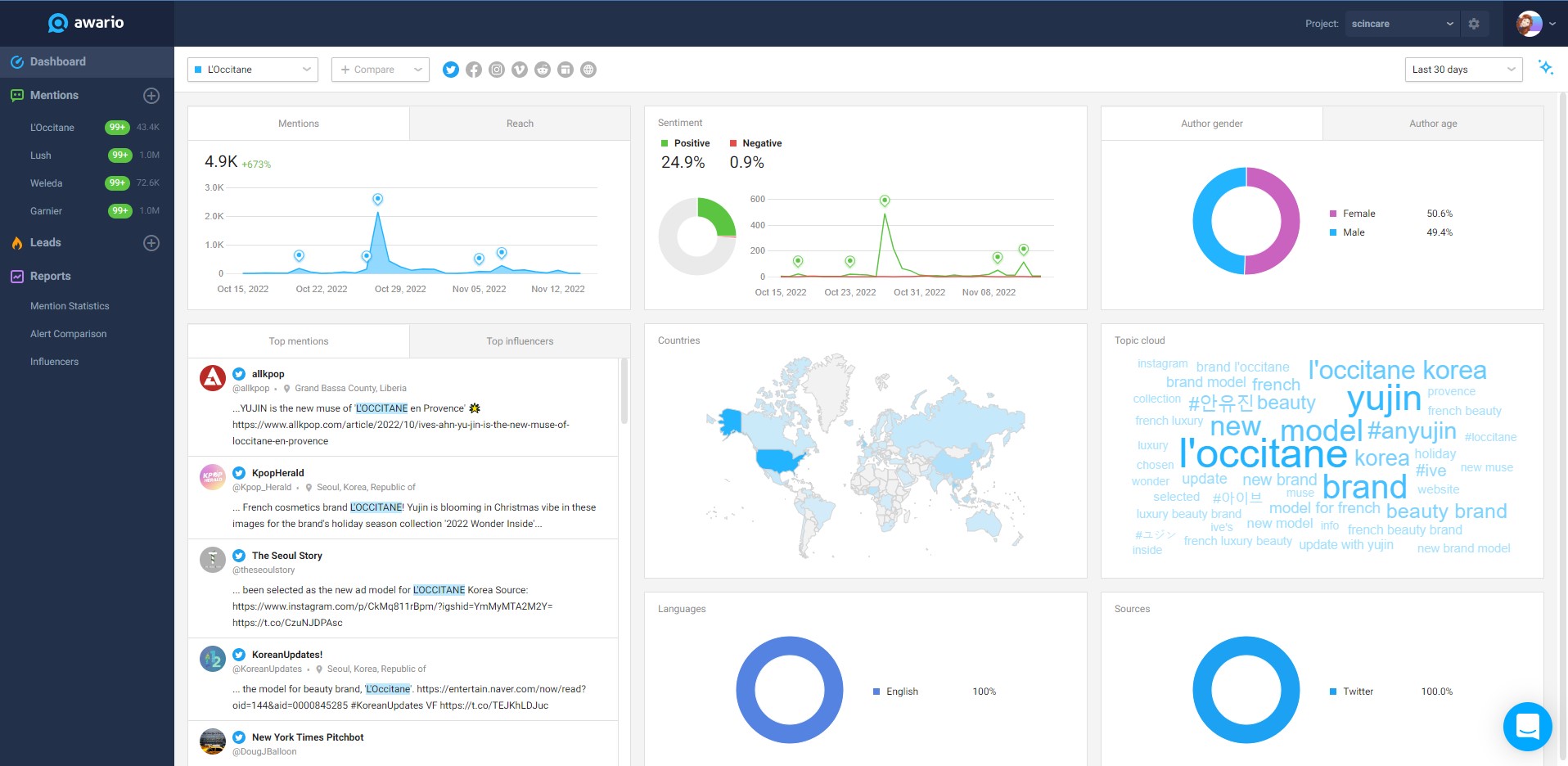Click the peak marker on Sentiment chart
Viewport: 1568px width, 766px height.
pyautogui.click(x=885, y=201)
